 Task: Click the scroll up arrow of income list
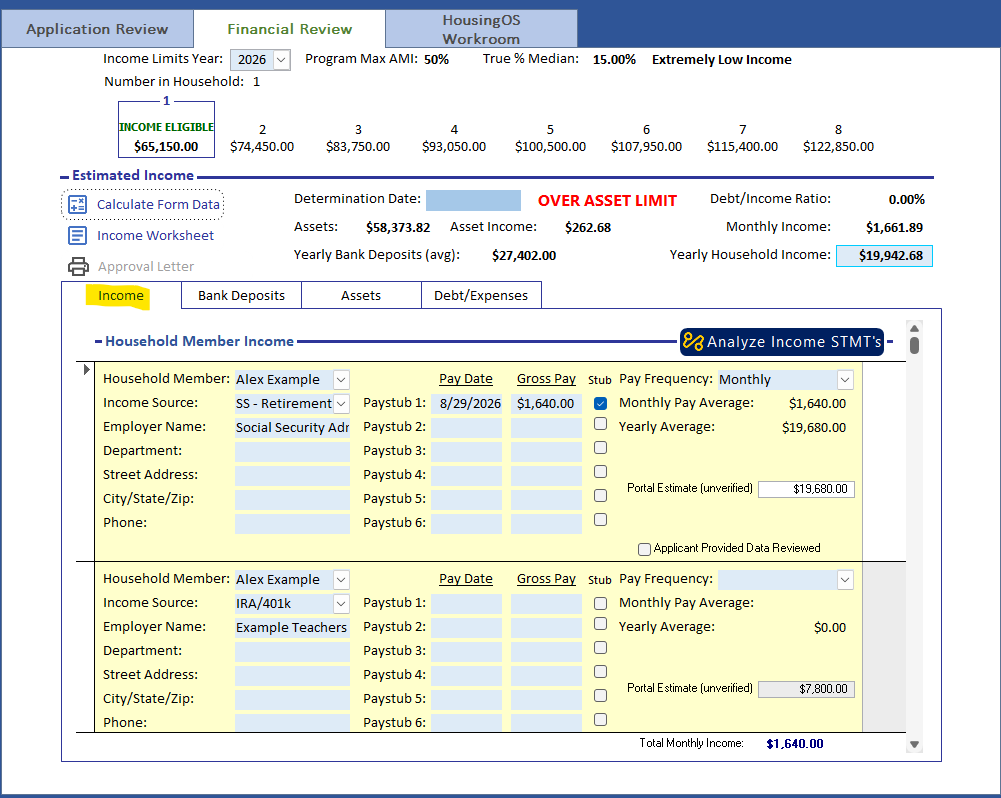(914, 328)
